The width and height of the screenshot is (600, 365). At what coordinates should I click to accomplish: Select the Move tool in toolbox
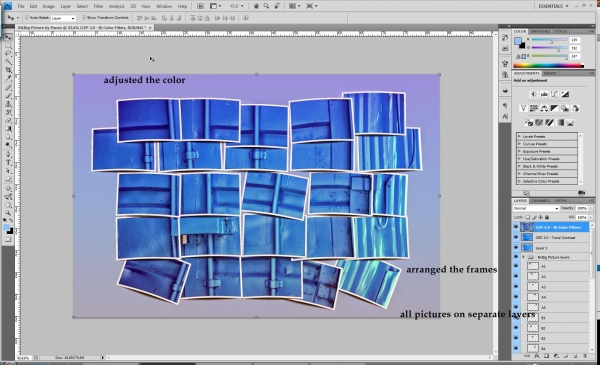pyautogui.click(x=8, y=37)
